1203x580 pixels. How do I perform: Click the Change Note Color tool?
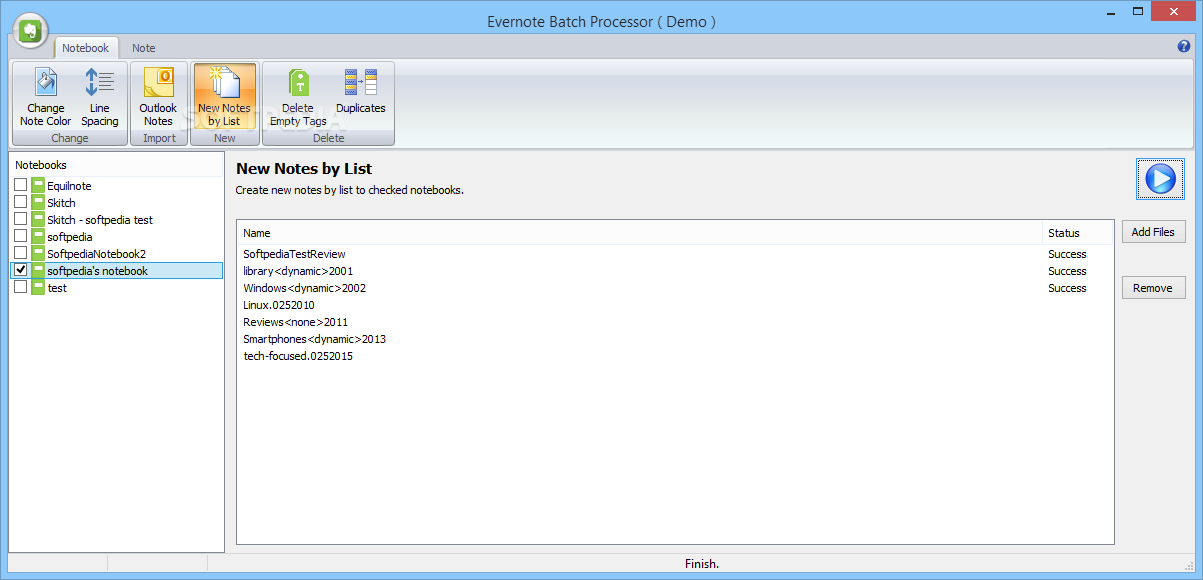tap(45, 97)
